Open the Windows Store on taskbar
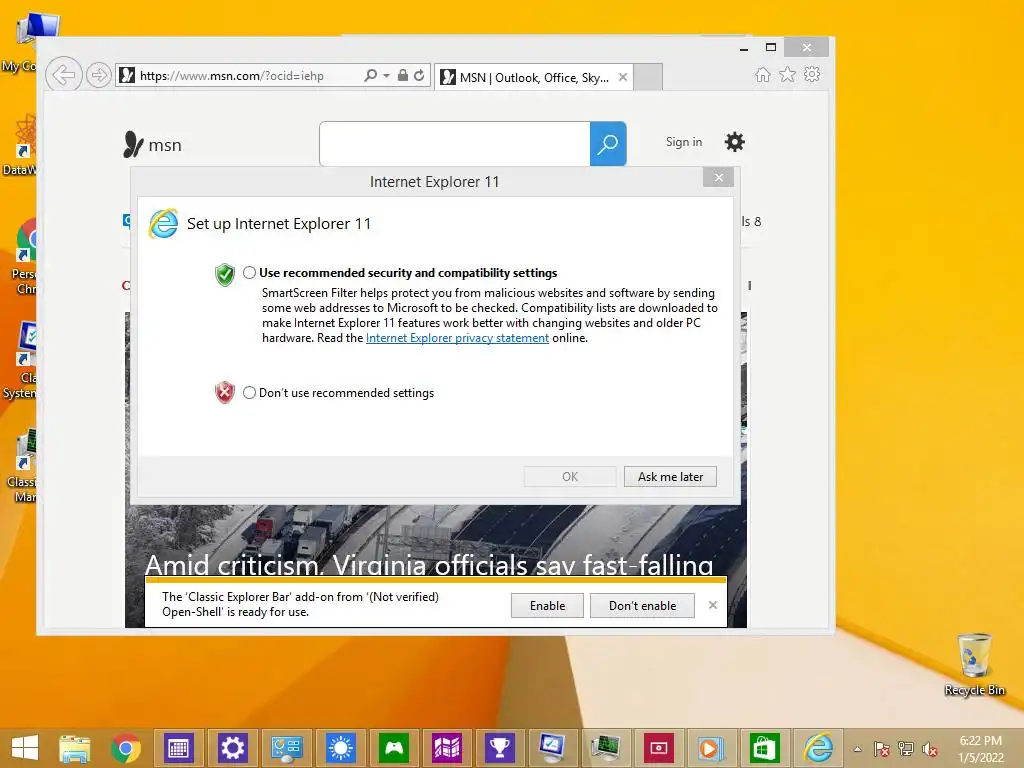Viewport: 1024px width, 768px height. tap(764, 748)
